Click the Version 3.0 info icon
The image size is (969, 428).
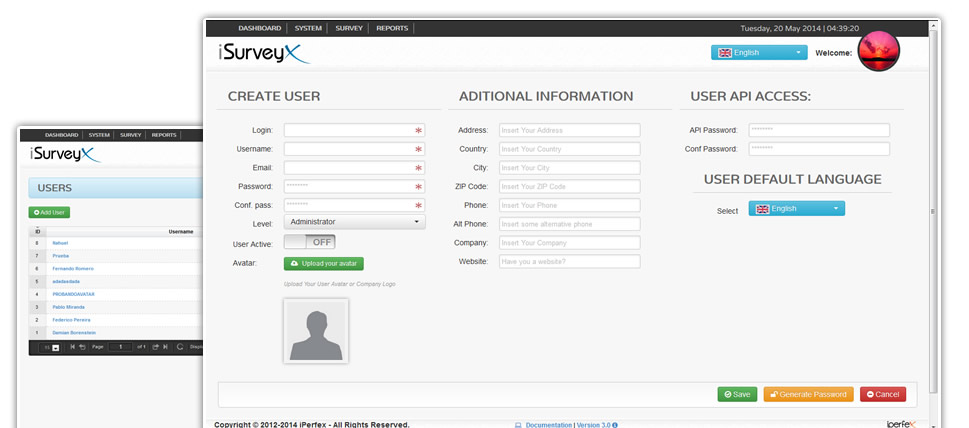(615, 425)
